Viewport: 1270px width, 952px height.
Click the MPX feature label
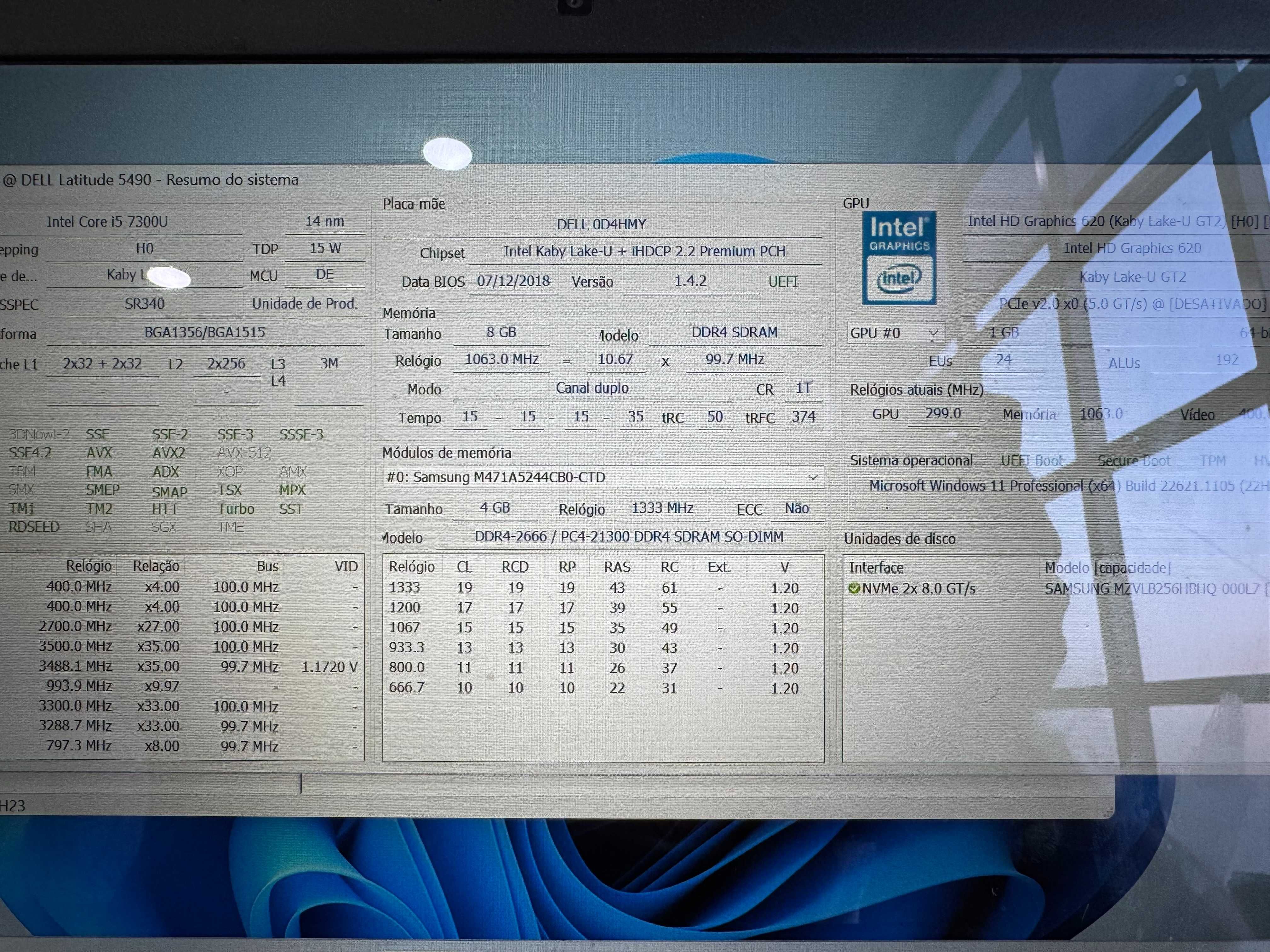point(292,490)
